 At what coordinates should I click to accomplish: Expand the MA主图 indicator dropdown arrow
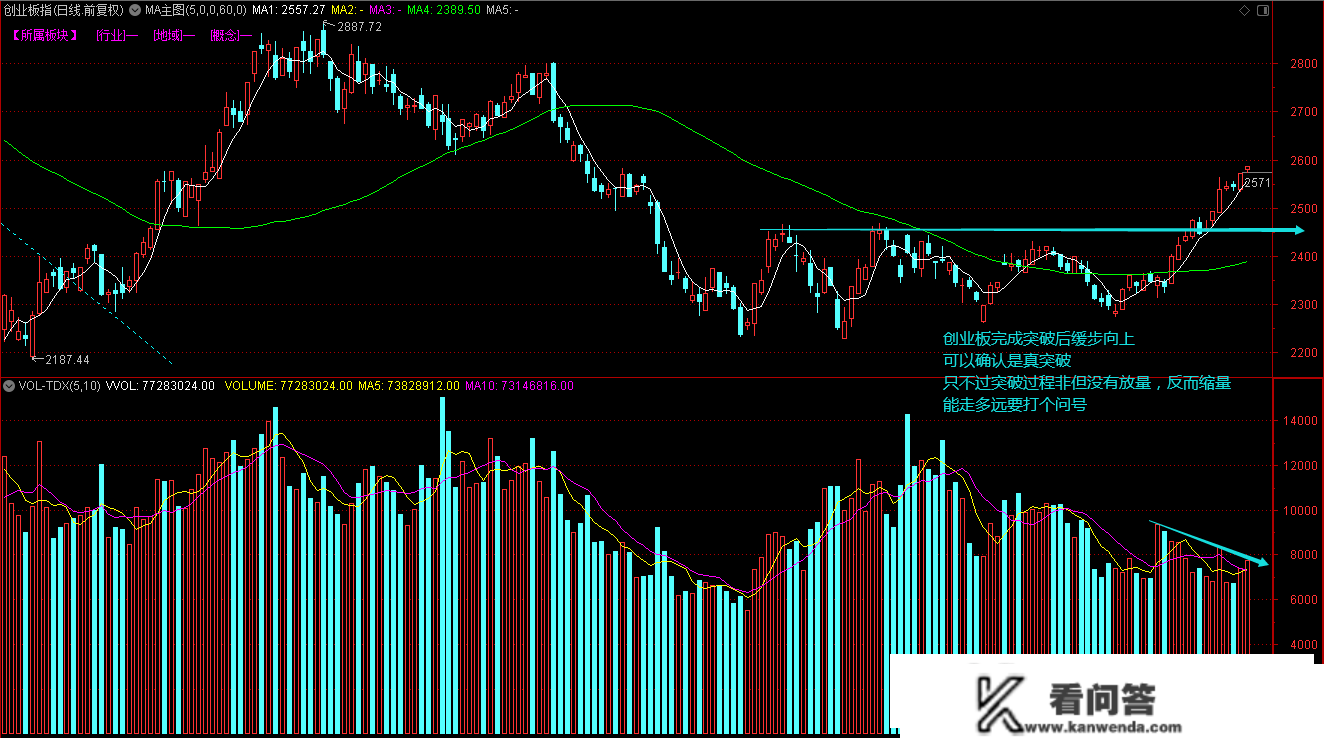click(x=135, y=10)
